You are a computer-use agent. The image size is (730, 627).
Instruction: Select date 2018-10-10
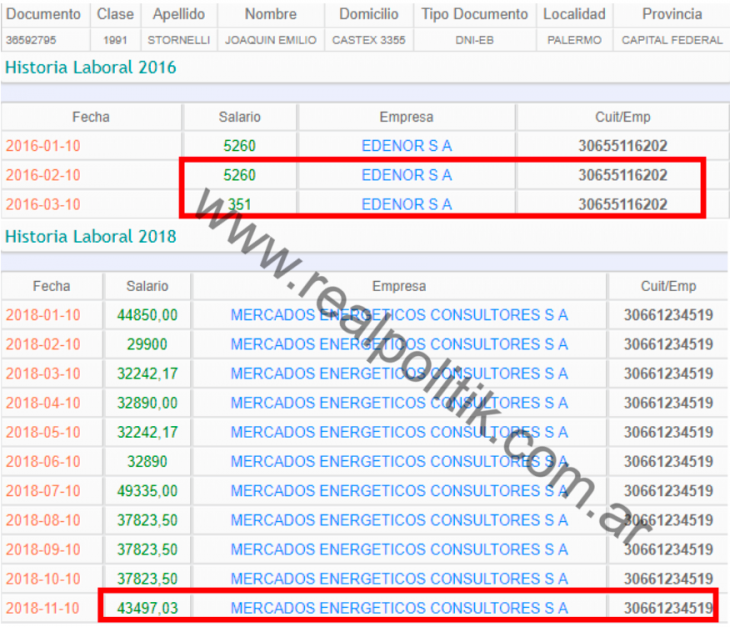coord(43,579)
